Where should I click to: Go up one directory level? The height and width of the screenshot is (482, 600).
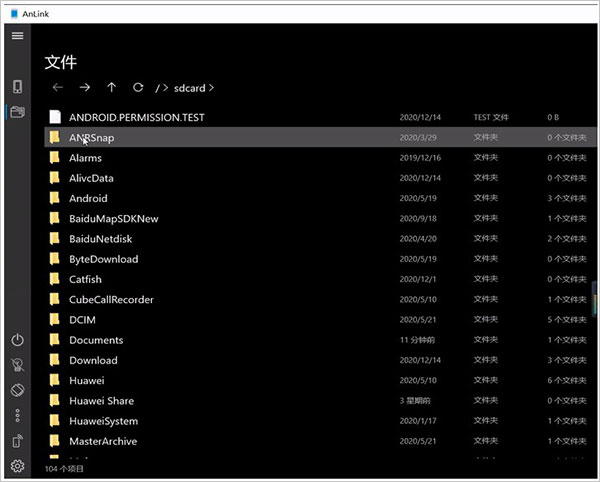tap(111, 88)
